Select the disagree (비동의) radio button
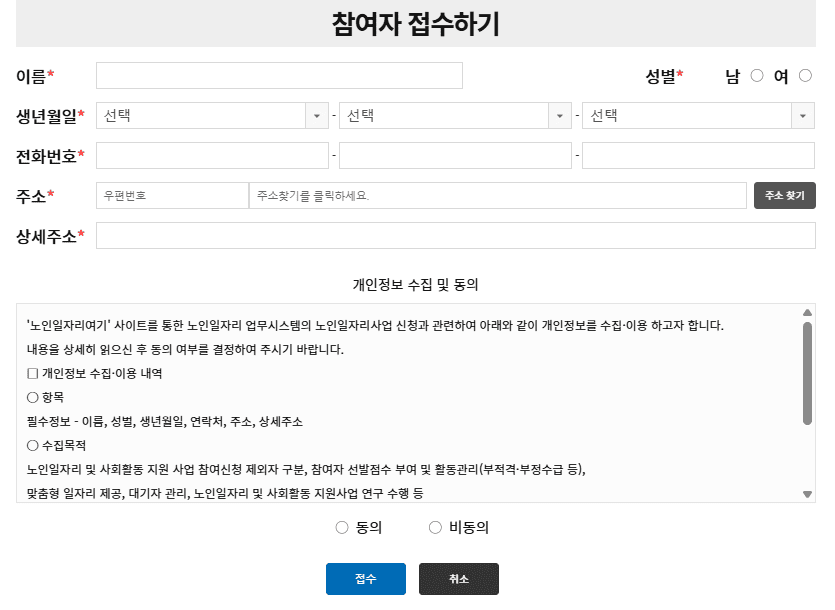Screen dimensions: 835x610 [x=435, y=528]
